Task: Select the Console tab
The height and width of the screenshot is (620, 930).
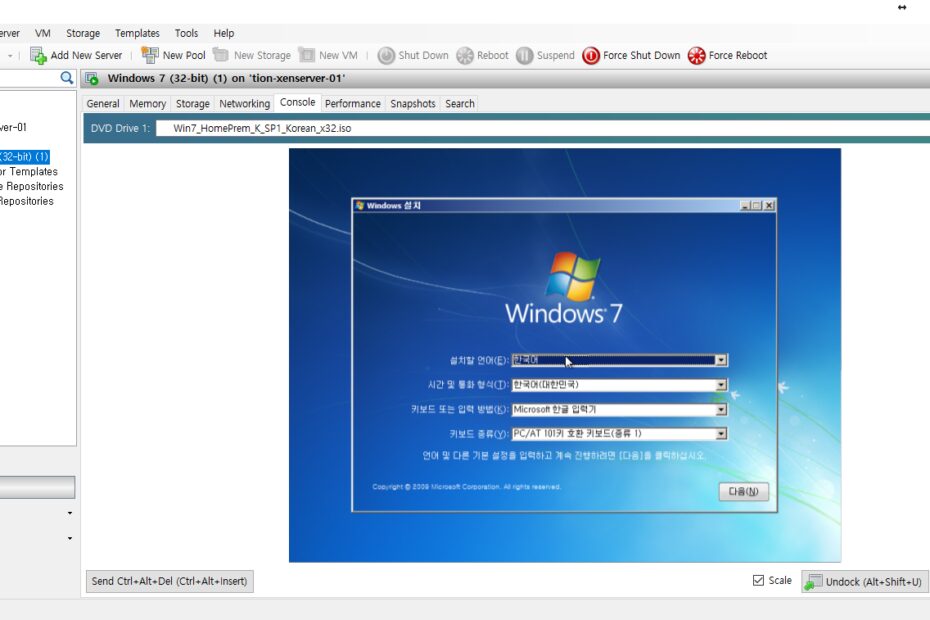Action: (x=298, y=103)
